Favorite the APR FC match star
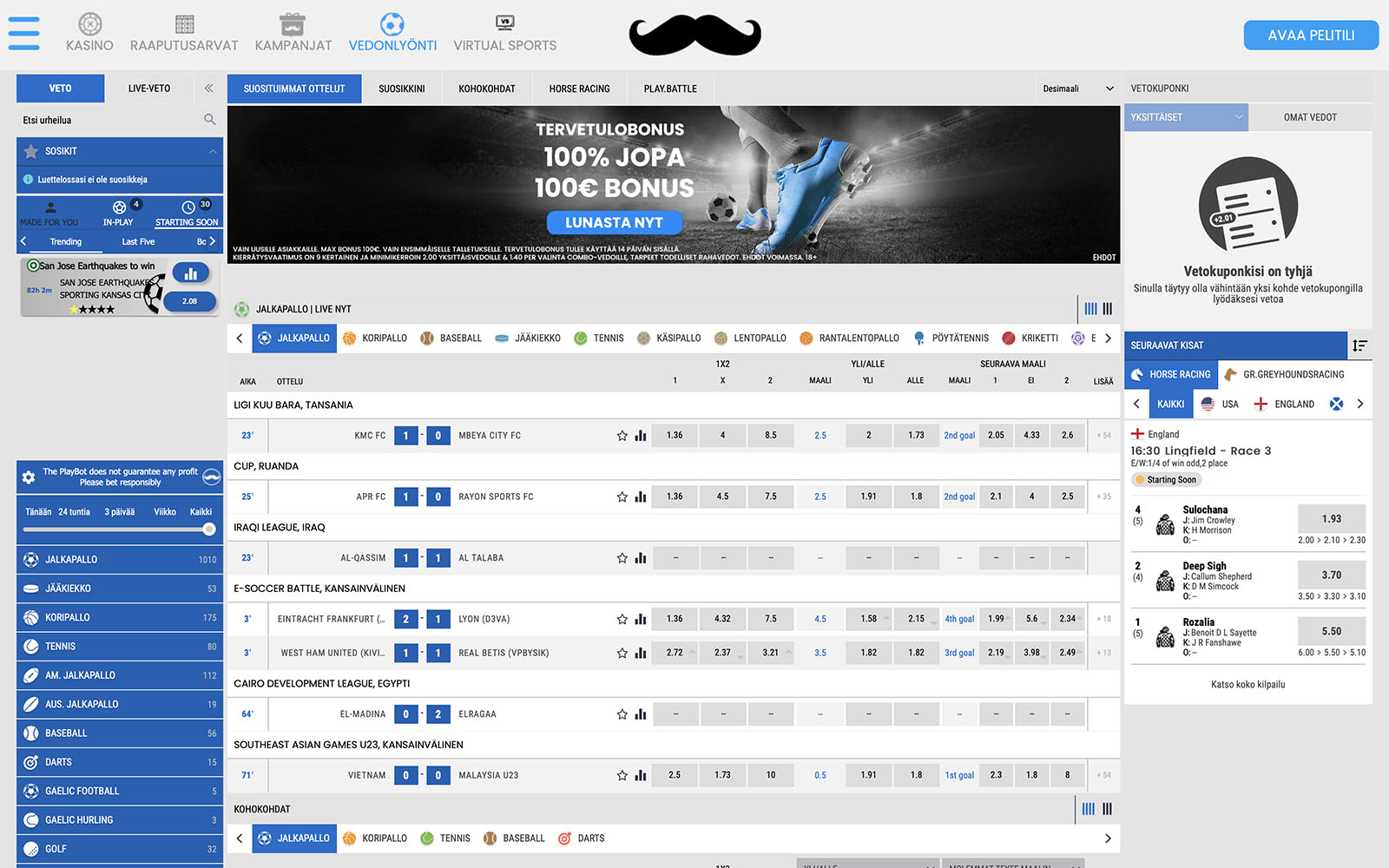 (622, 497)
